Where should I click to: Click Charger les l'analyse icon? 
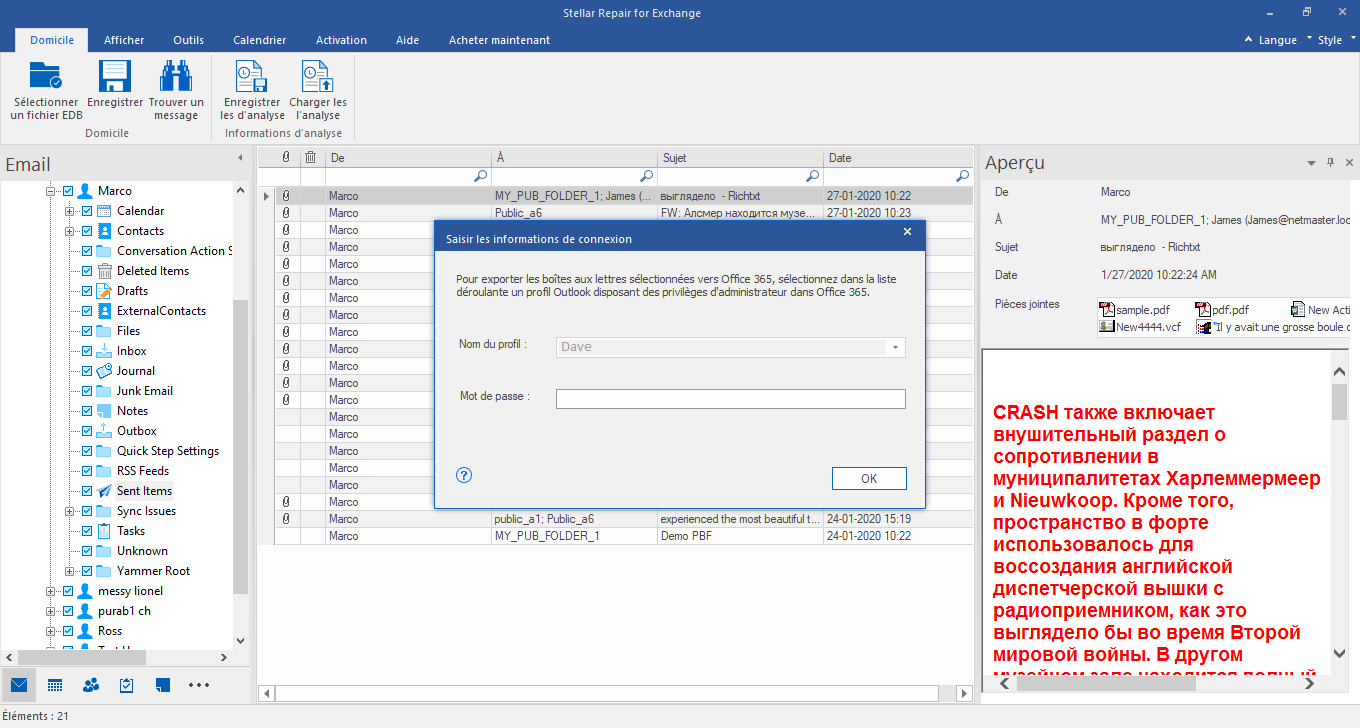[317, 76]
